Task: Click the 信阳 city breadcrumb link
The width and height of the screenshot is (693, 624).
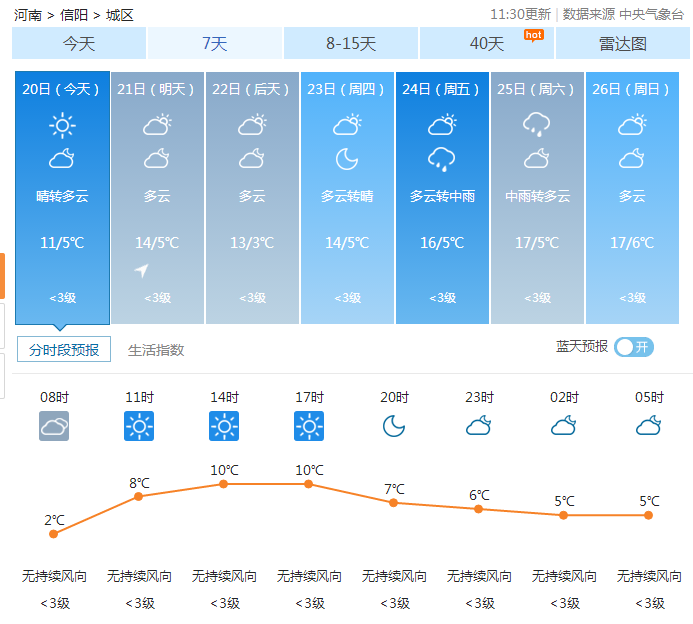Action: 73,15
